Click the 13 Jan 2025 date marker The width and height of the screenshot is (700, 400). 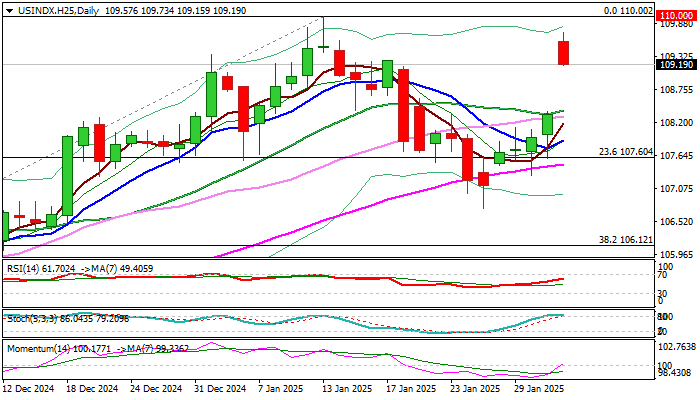click(x=346, y=389)
